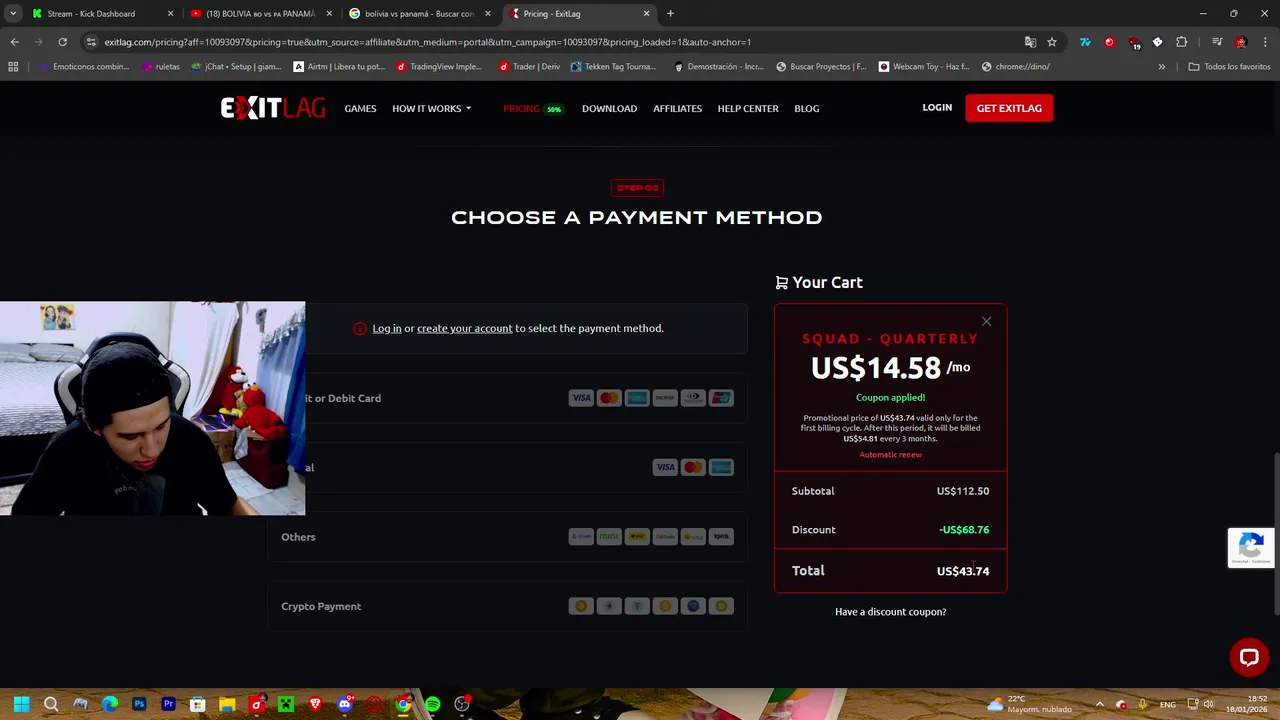Click the address bar URL
1280x720 pixels.
[x=427, y=42]
